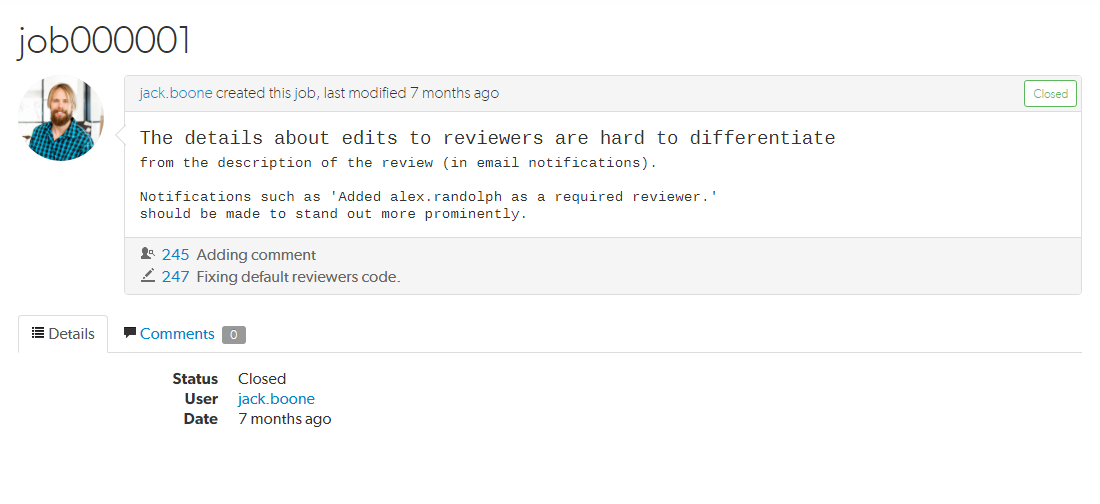Click the job000001 page title
This screenshot has height=504, width=1100.
click(104, 40)
